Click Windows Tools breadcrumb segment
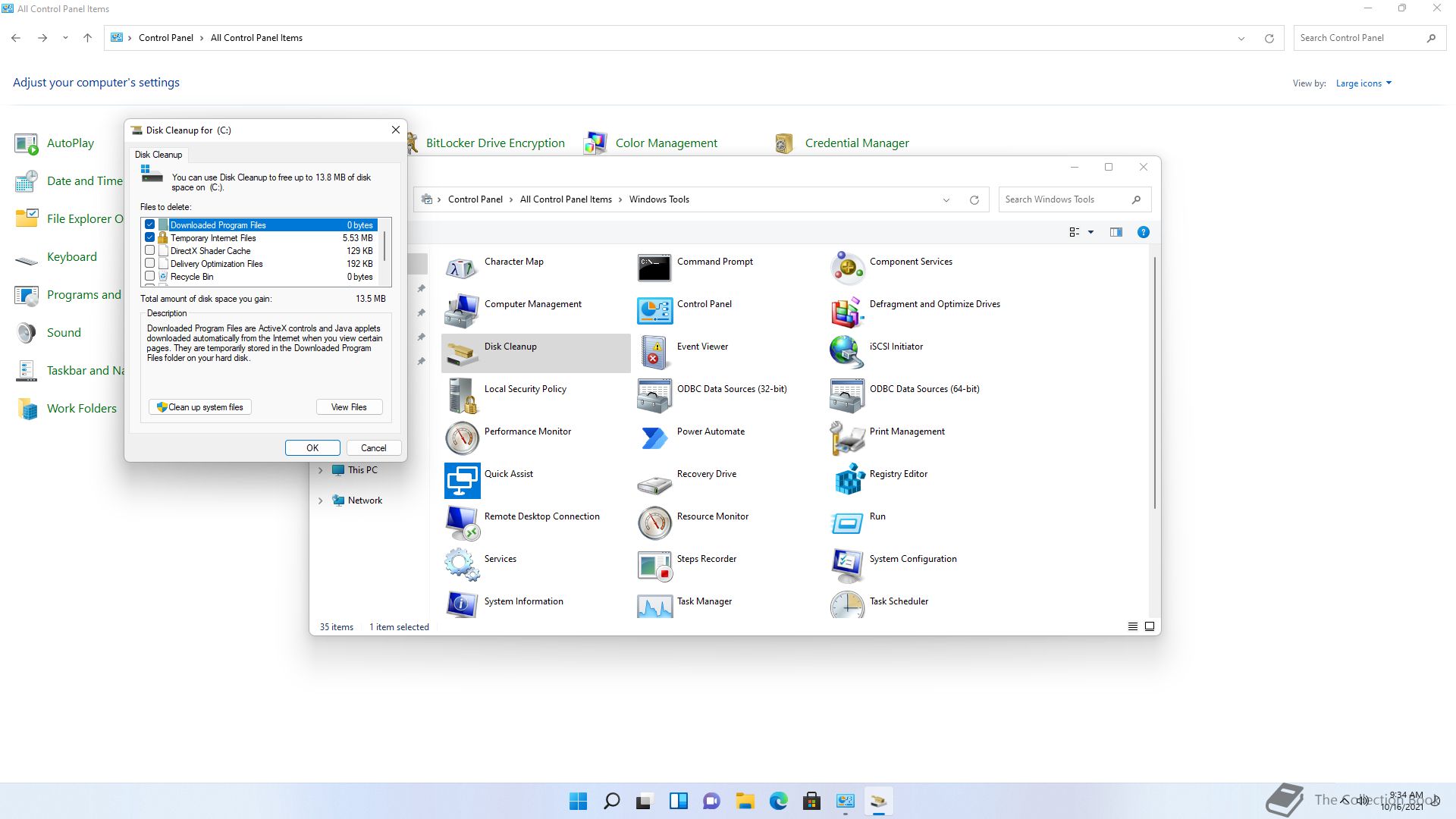Screen dimensions: 1456x819 [x=659, y=199]
